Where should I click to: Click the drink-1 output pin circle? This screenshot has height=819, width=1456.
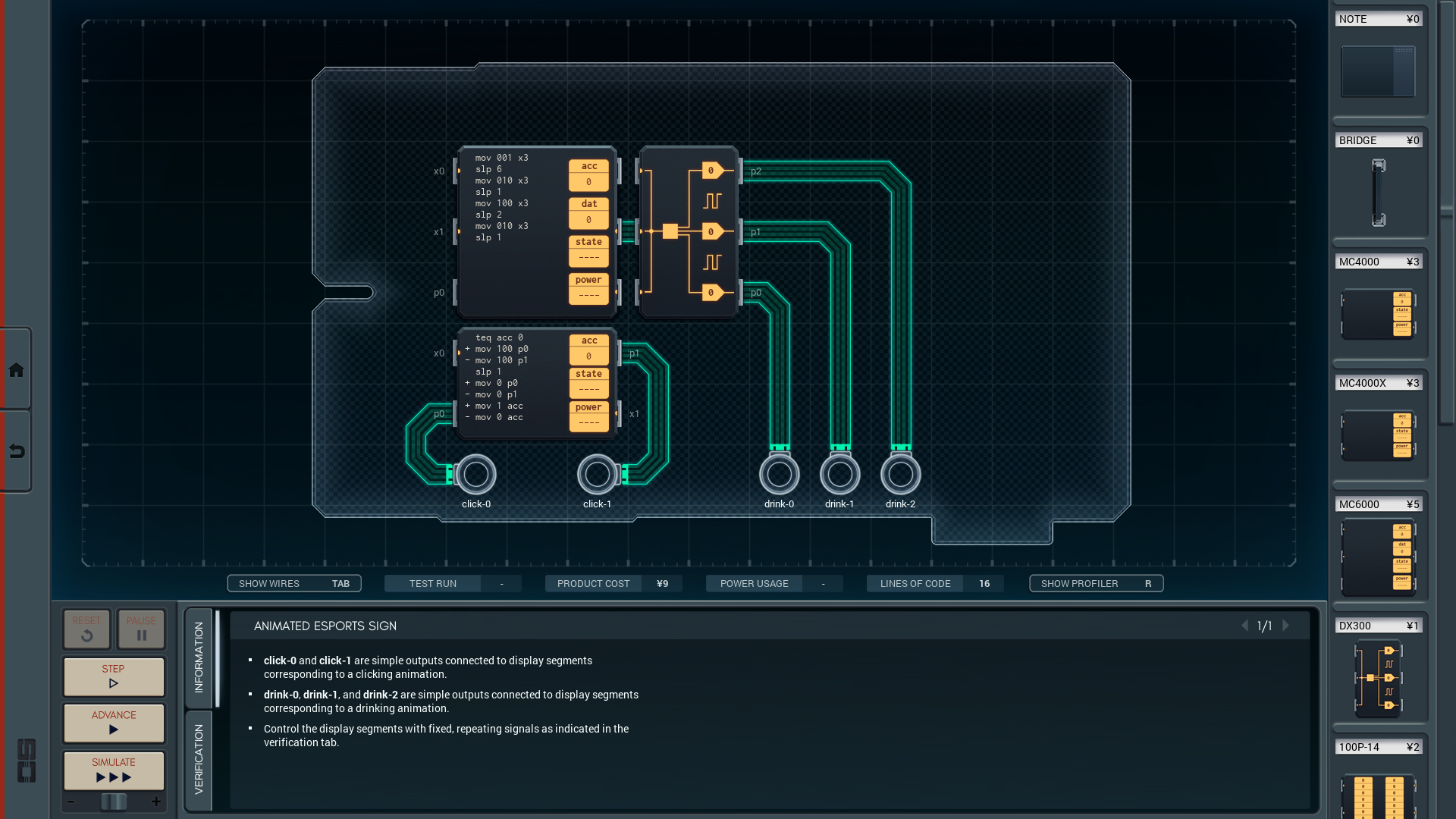(840, 474)
